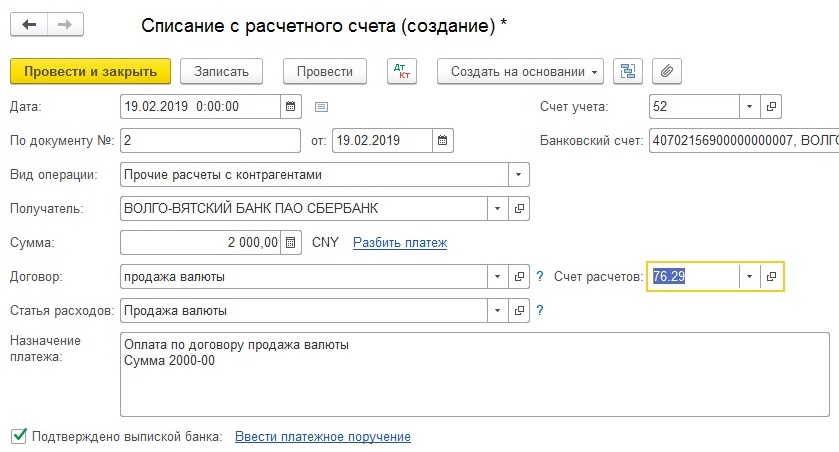839x452 pixels.
Task: Open calendar picker for Дата field
Action: pyautogui.click(x=290, y=106)
